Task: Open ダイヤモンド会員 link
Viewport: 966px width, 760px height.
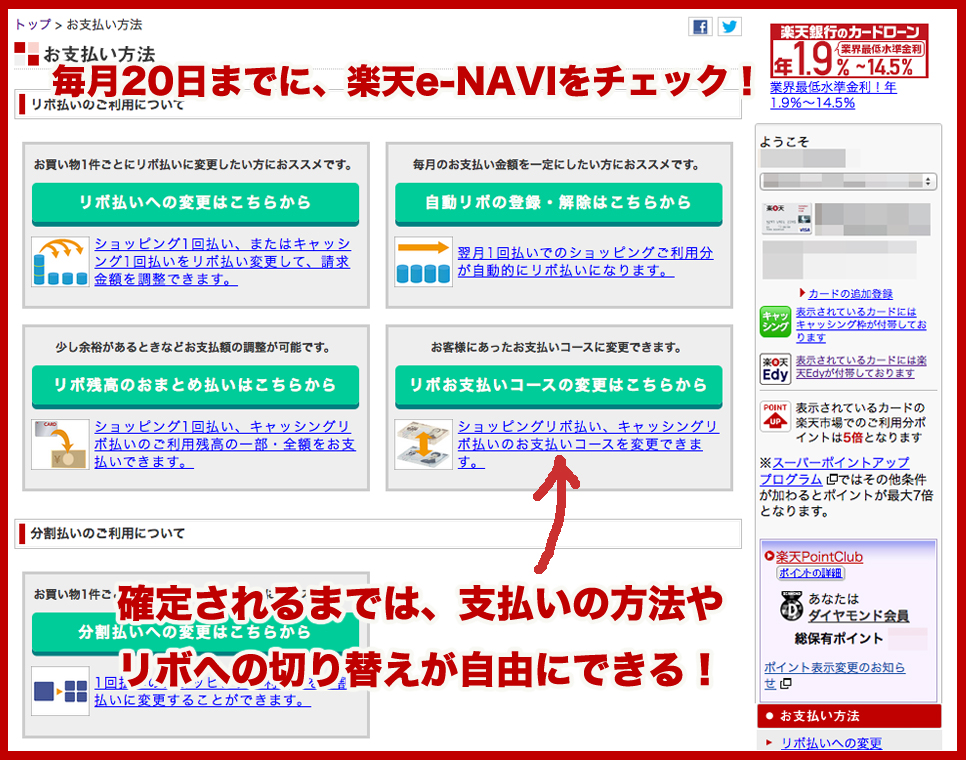Action: [858, 615]
